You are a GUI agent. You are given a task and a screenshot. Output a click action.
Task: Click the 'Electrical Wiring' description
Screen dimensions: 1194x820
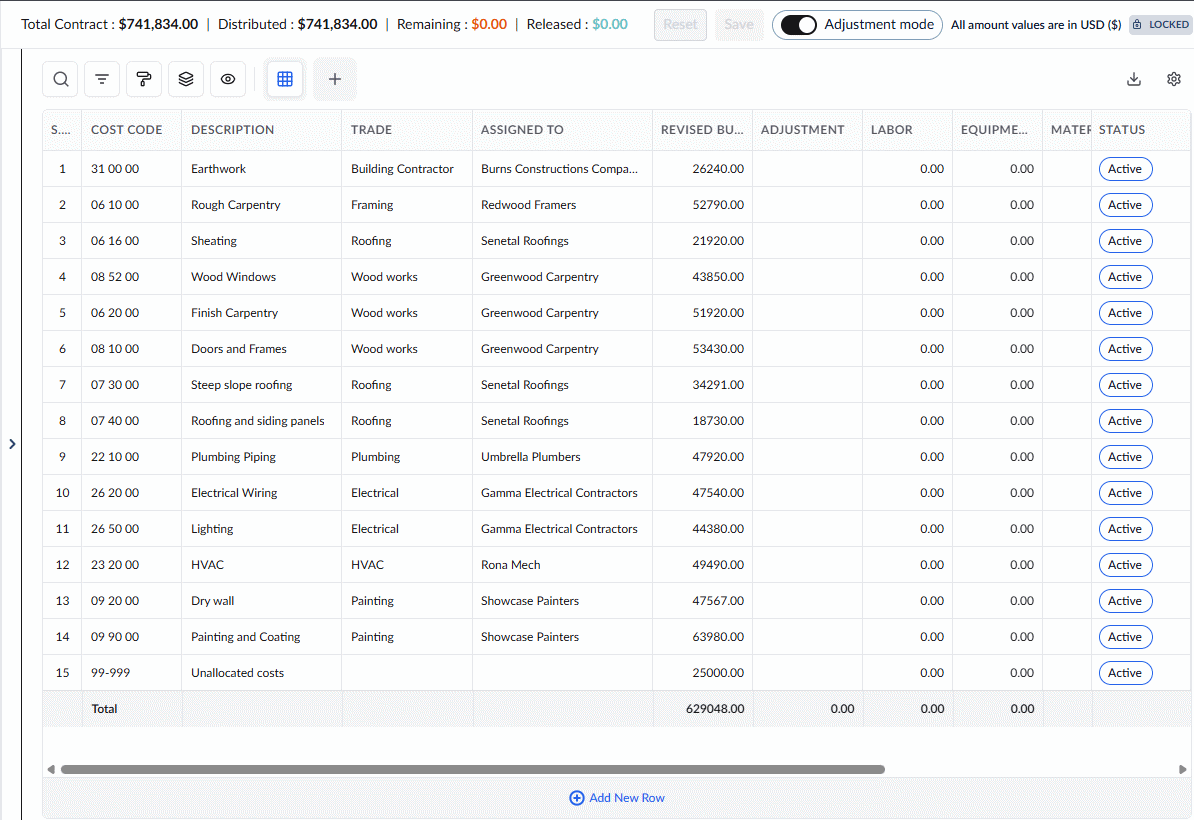point(234,493)
